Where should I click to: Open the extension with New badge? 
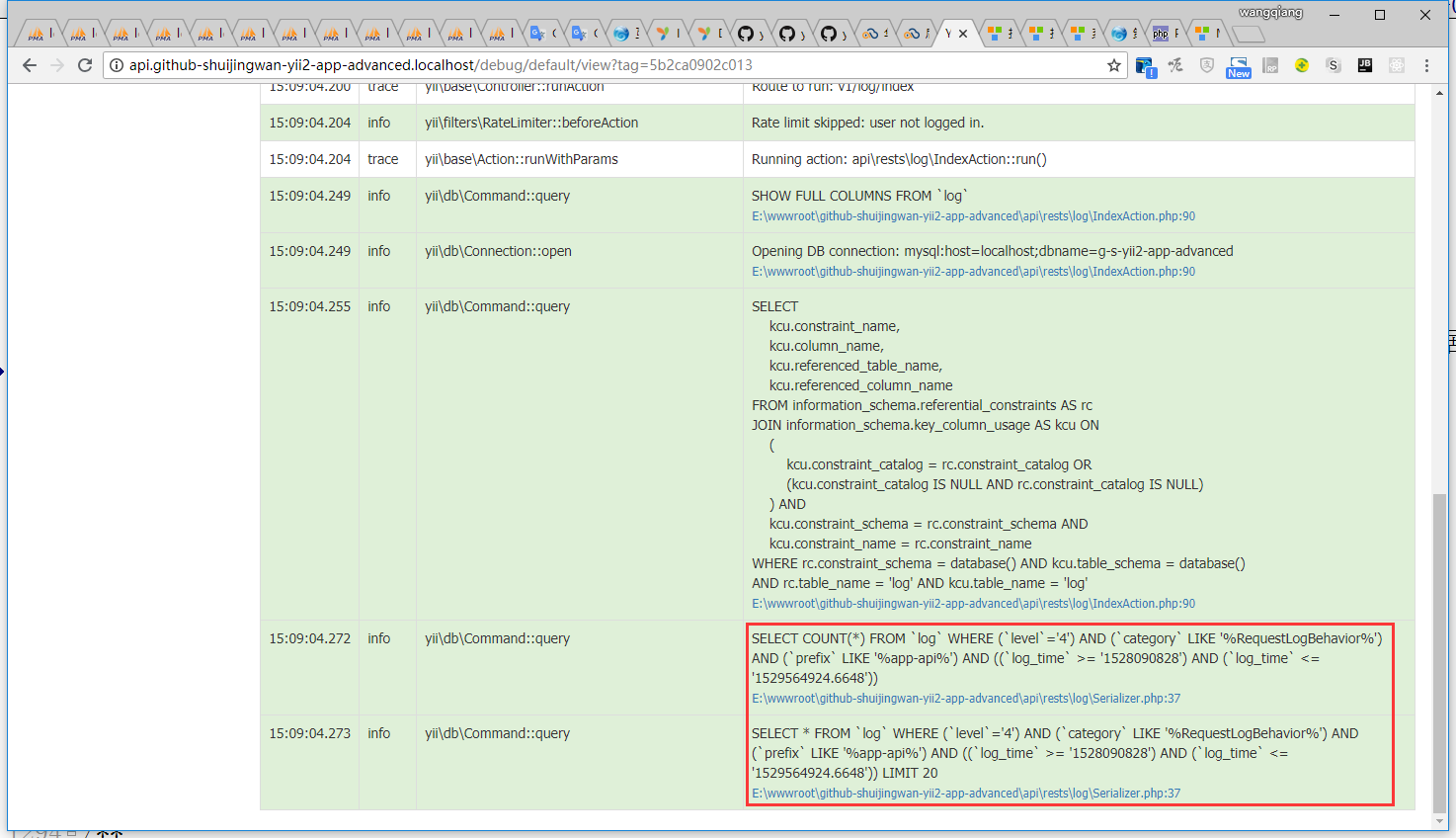click(x=1239, y=66)
